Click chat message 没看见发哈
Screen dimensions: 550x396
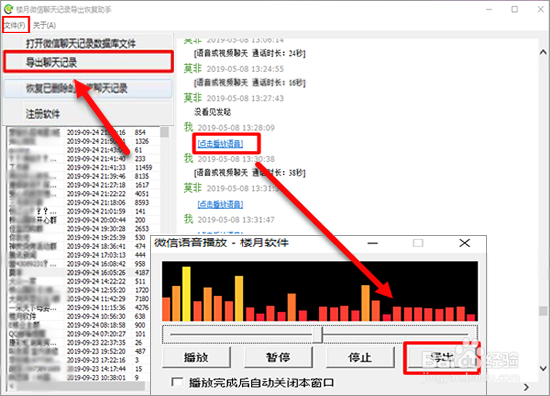[x=213, y=112]
